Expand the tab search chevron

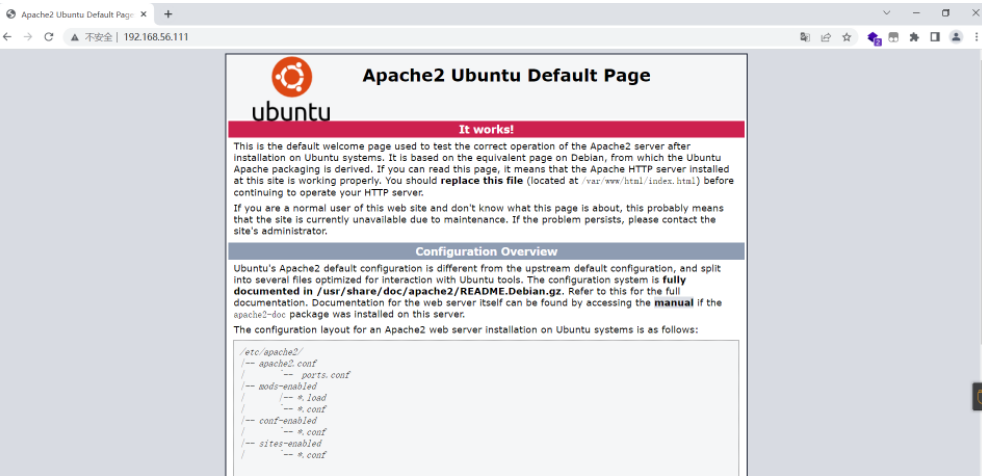coord(887,13)
